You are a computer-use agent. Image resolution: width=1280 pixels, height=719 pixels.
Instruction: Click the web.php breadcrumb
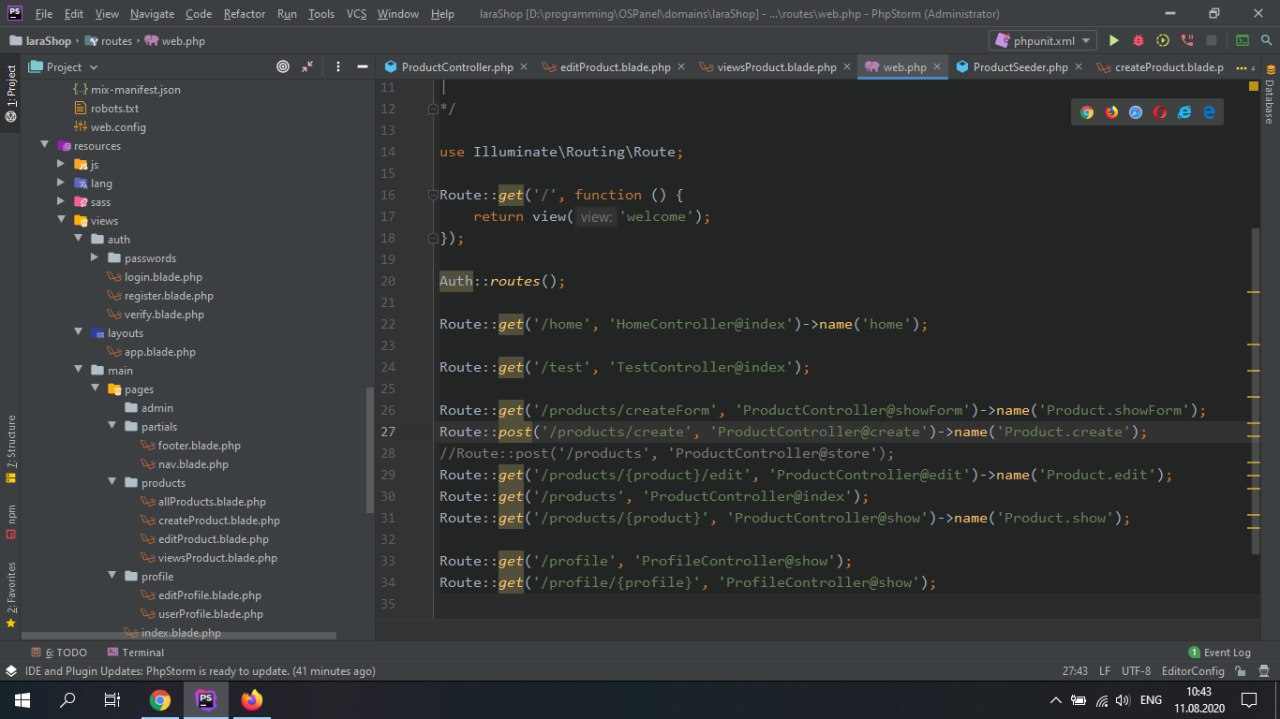point(175,41)
